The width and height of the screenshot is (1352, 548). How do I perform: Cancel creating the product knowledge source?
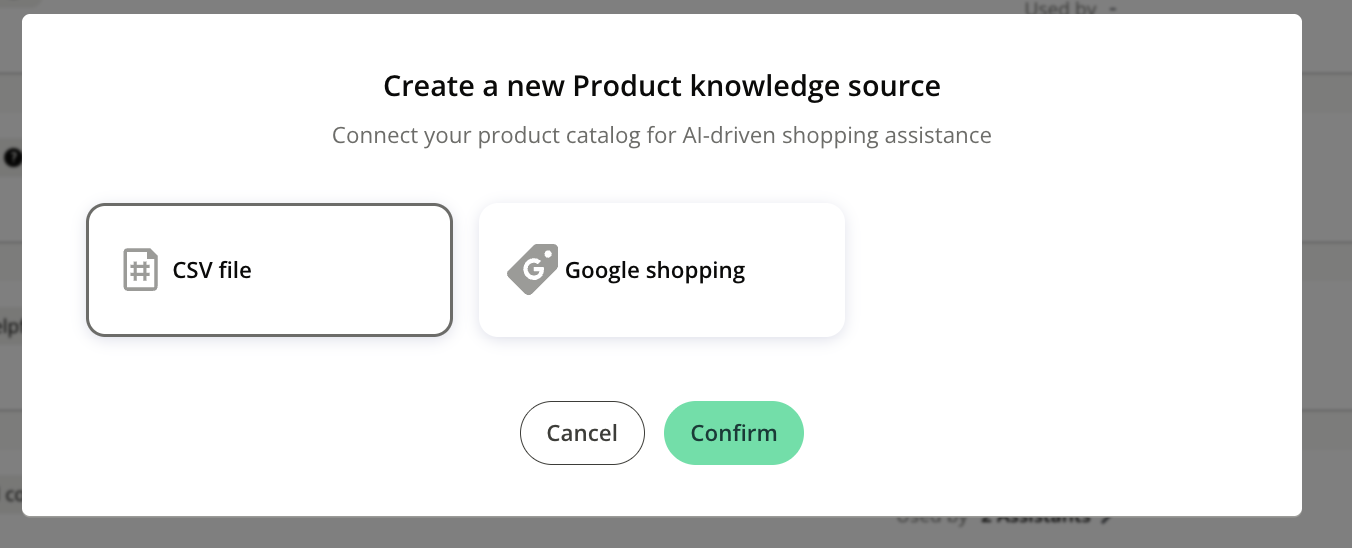click(x=582, y=433)
